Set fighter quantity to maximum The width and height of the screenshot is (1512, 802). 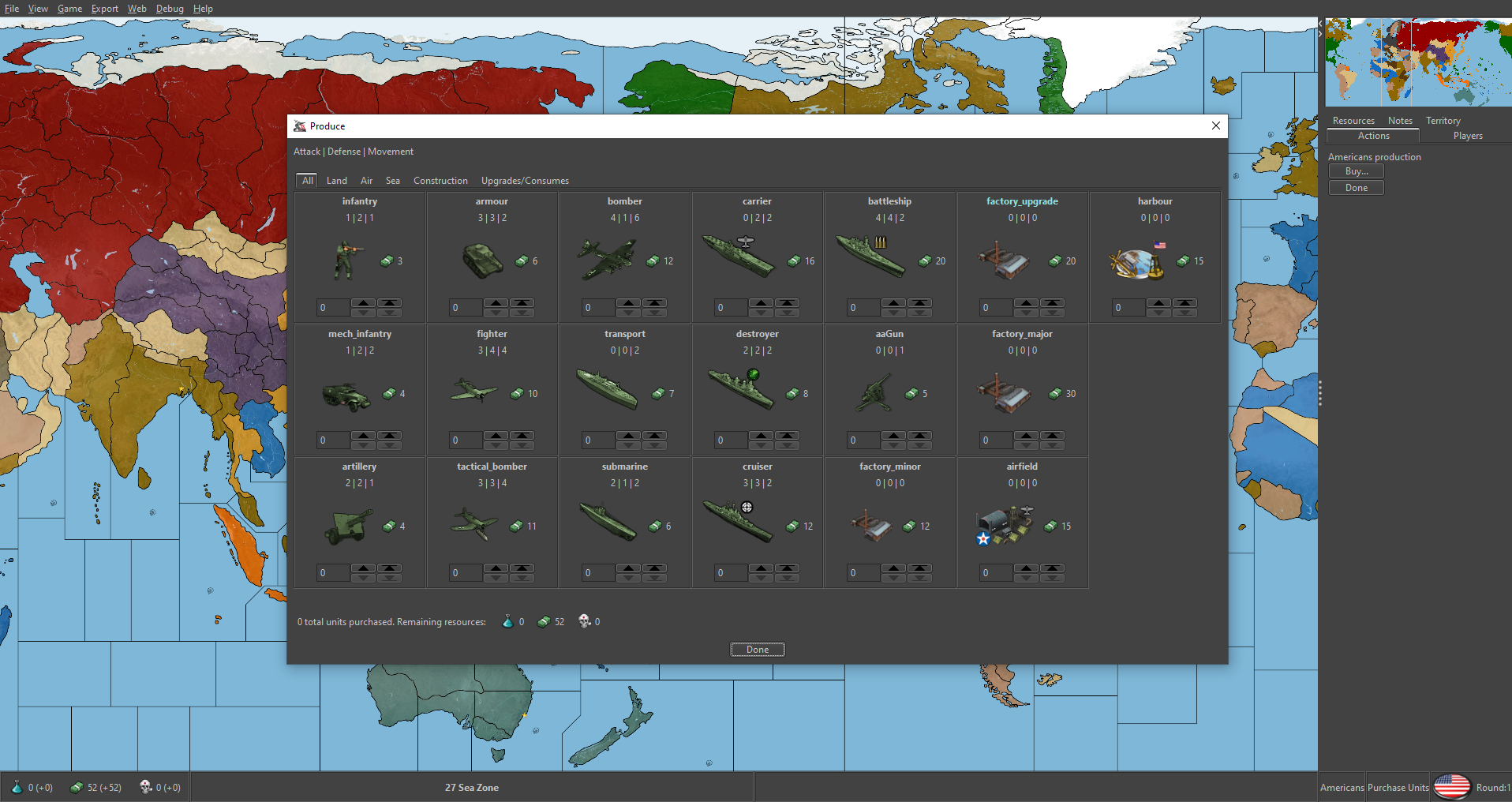(522, 436)
